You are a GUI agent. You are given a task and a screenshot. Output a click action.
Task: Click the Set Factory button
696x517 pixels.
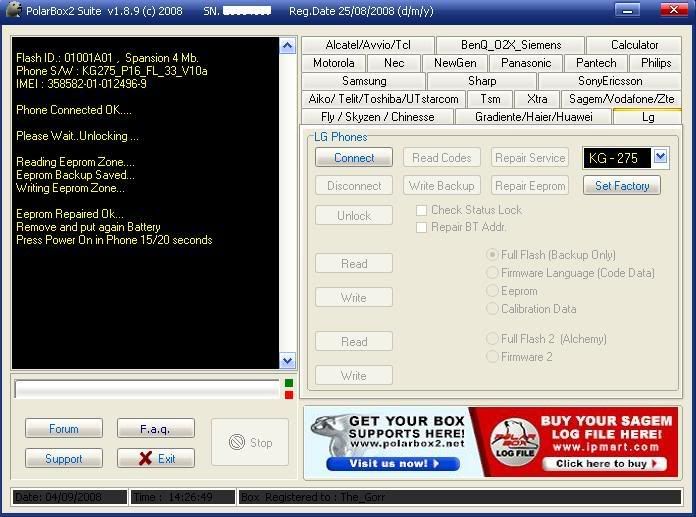(621, 185)
